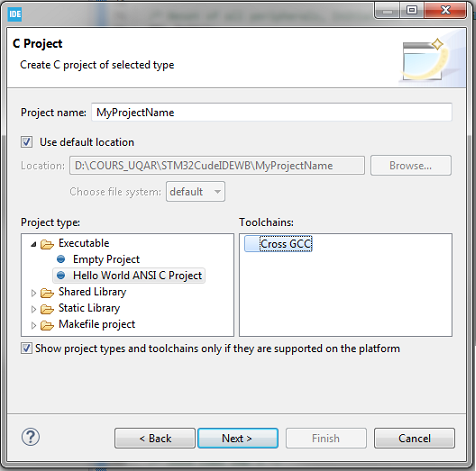The image size is (476, 471).
Task: Click the IDE logo in title bar
Action: (x=15, y=14)
